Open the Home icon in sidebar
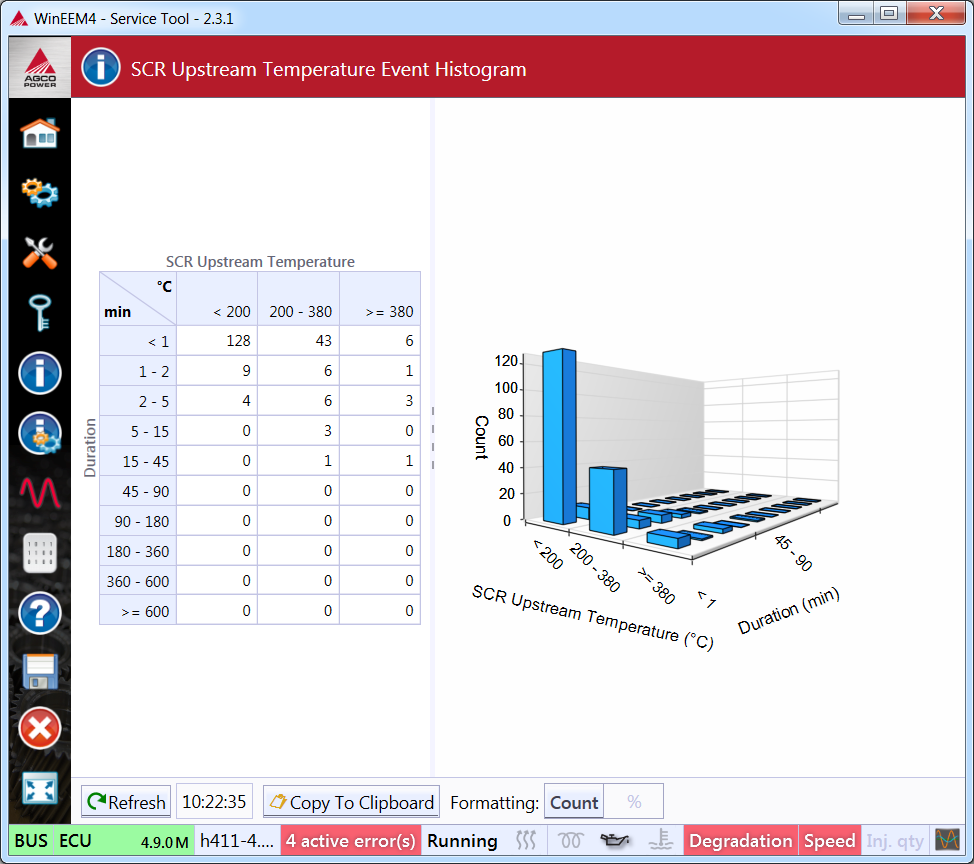This screenshot has height=864, width=974. point(40,132)
